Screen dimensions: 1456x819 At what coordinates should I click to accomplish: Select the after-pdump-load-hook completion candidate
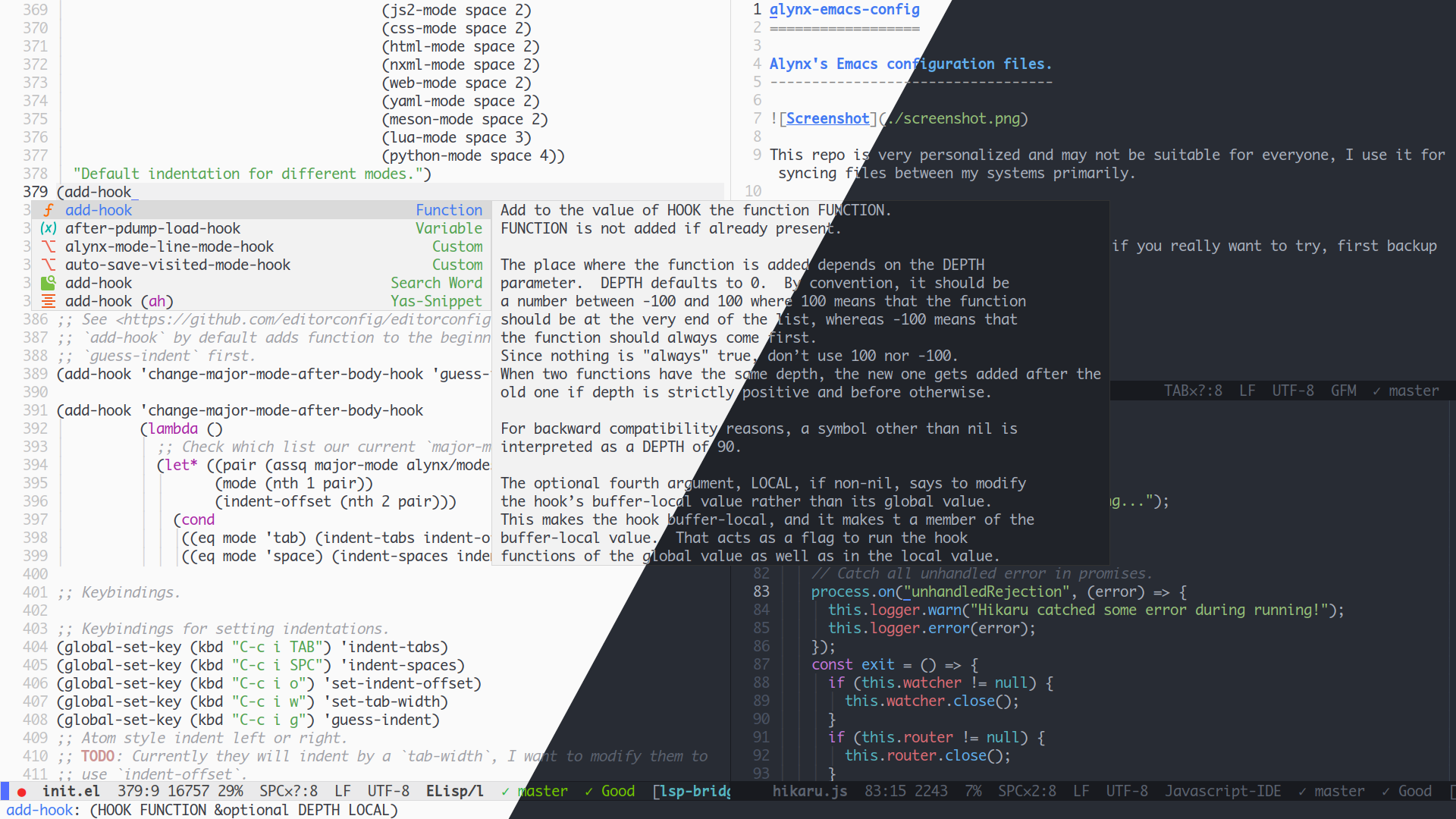point(152,228)
